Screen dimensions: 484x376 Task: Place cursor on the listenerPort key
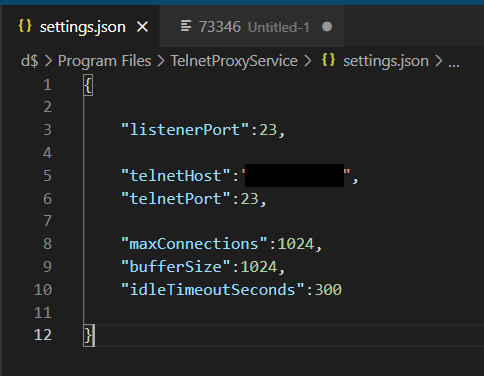coord(185,130)
